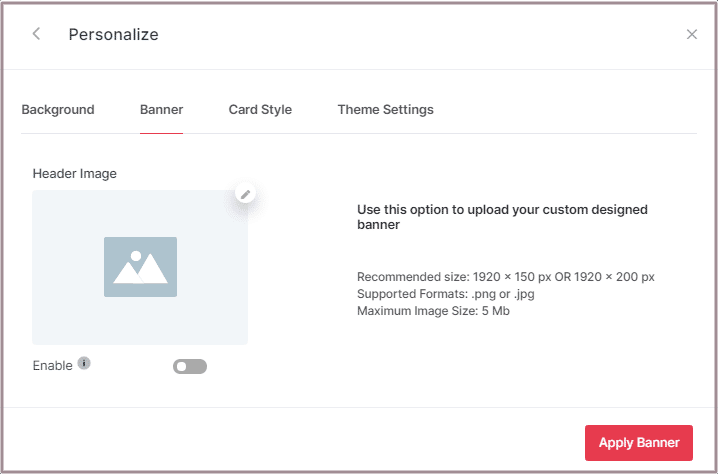
Task: Close the Personalize dialog with the X
Action: point(692,34)
